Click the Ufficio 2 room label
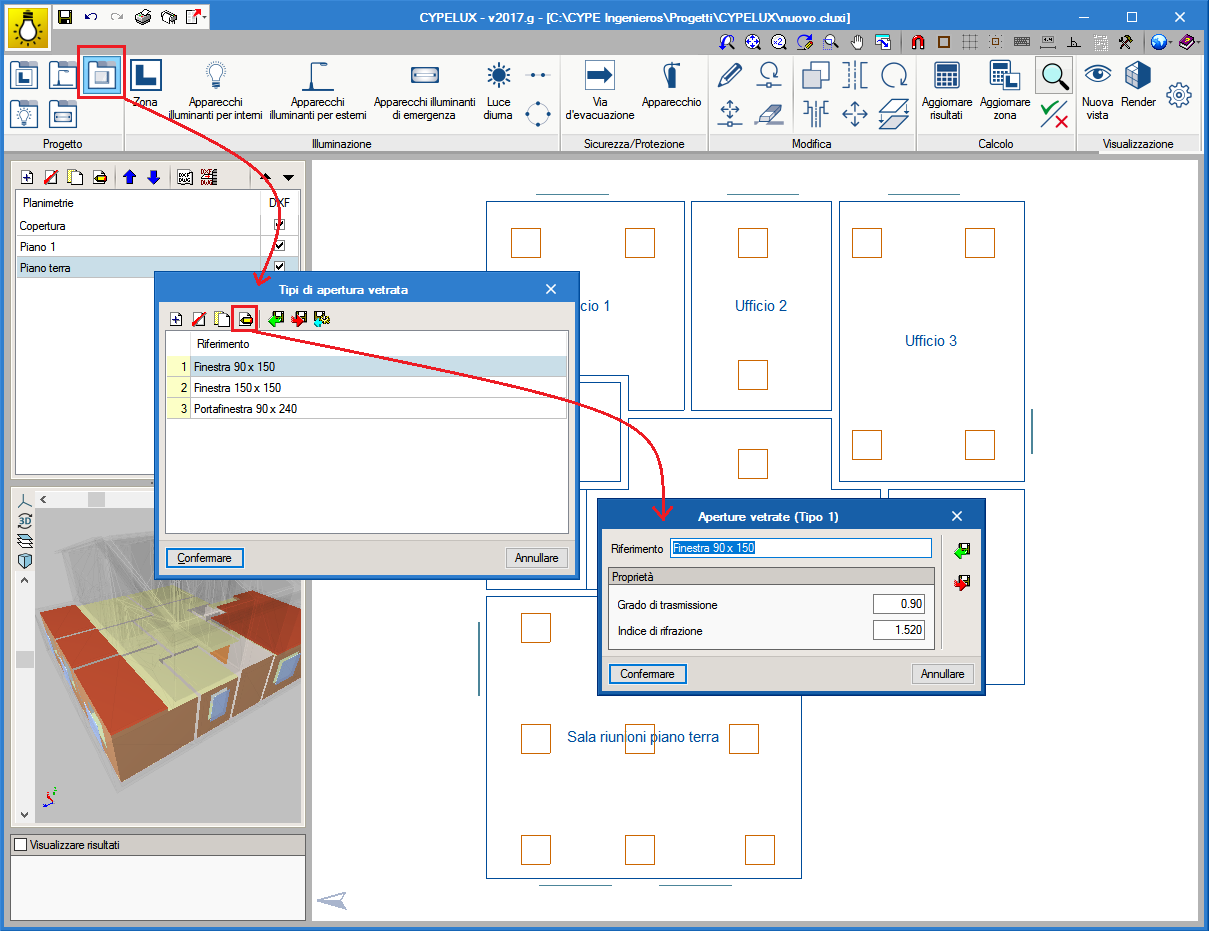The width and height of the screenshot is (1209, 931). [761, 306]
